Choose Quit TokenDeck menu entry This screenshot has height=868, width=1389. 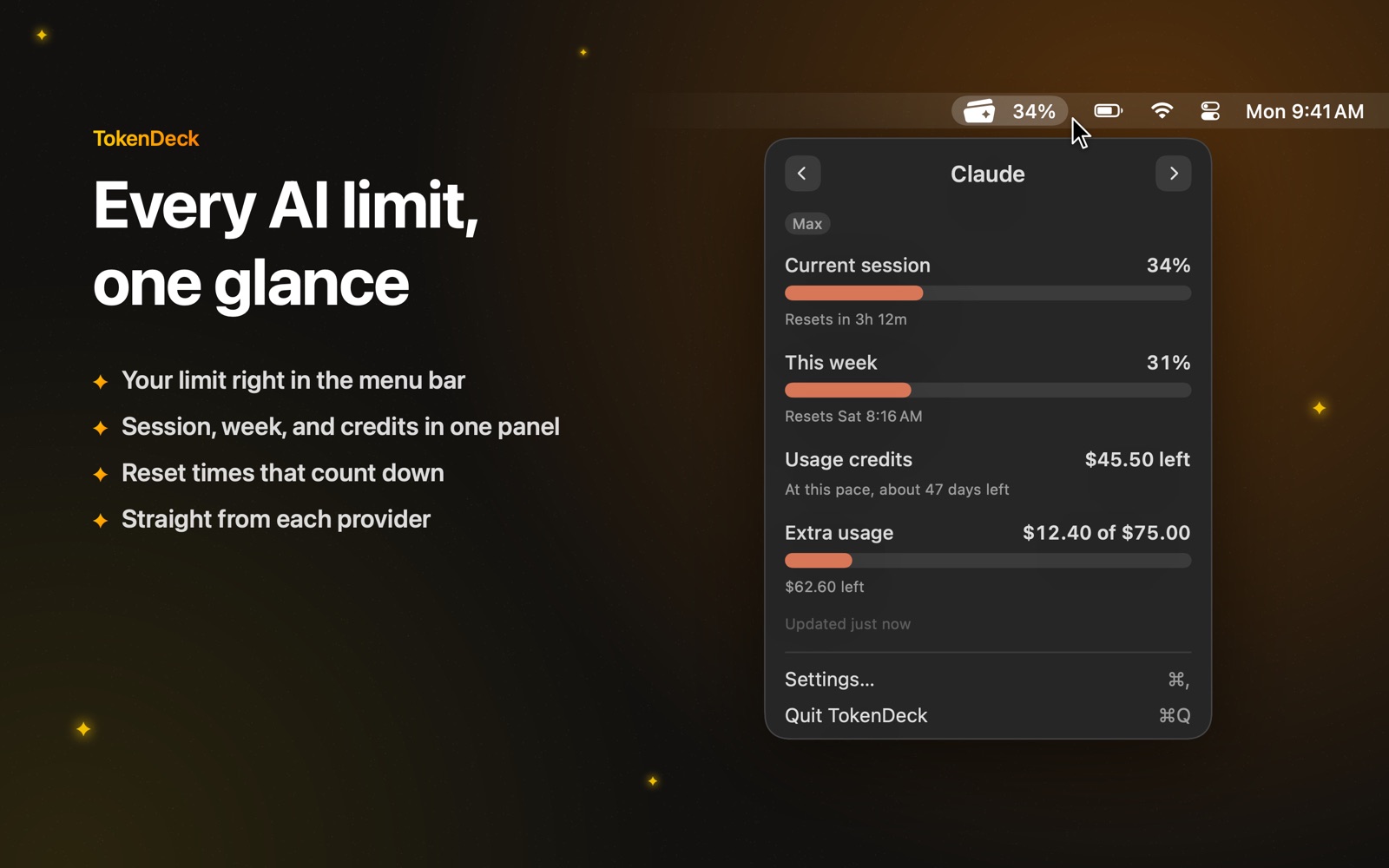(987, 716)
